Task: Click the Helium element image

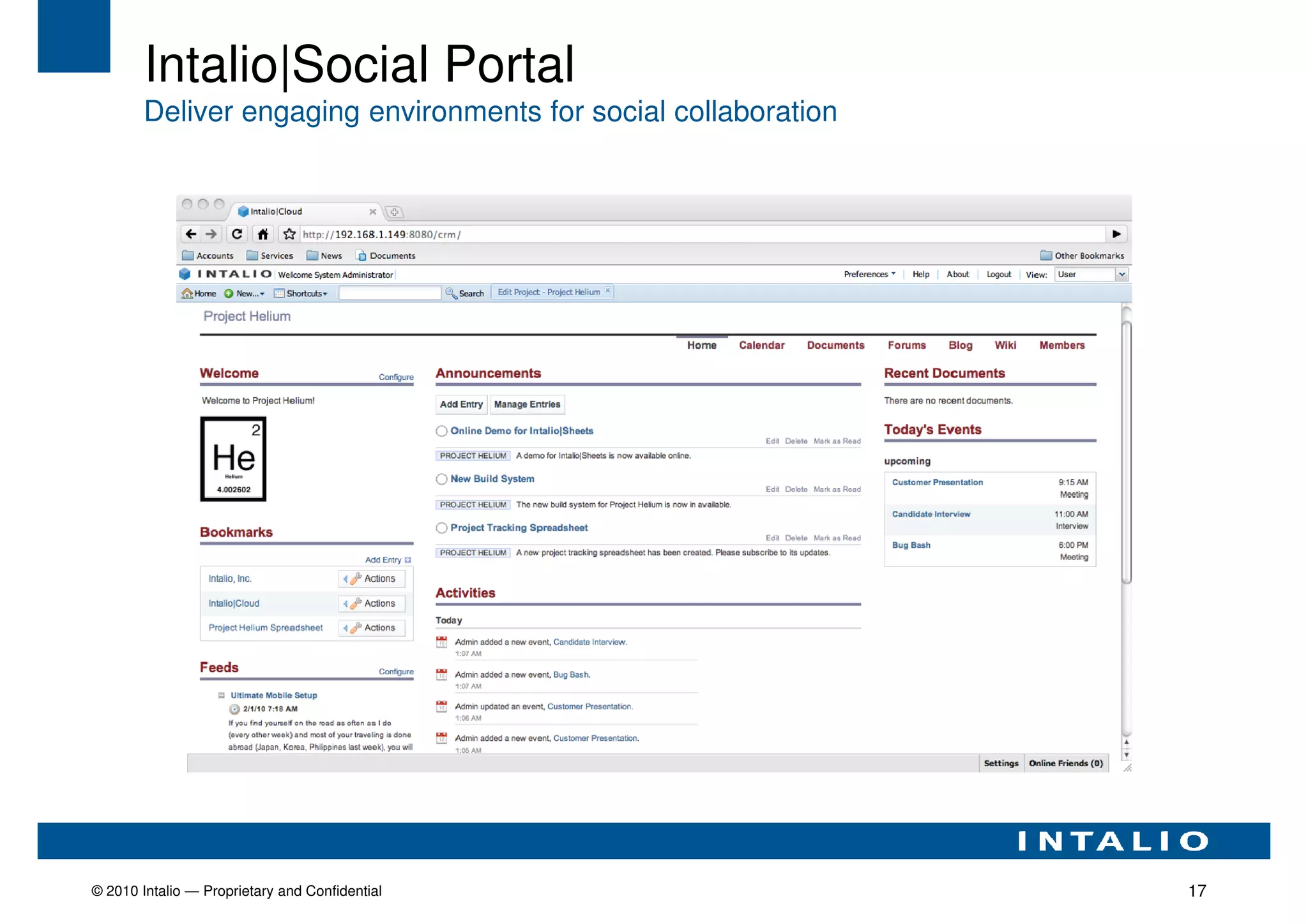Action: [233, 459]
